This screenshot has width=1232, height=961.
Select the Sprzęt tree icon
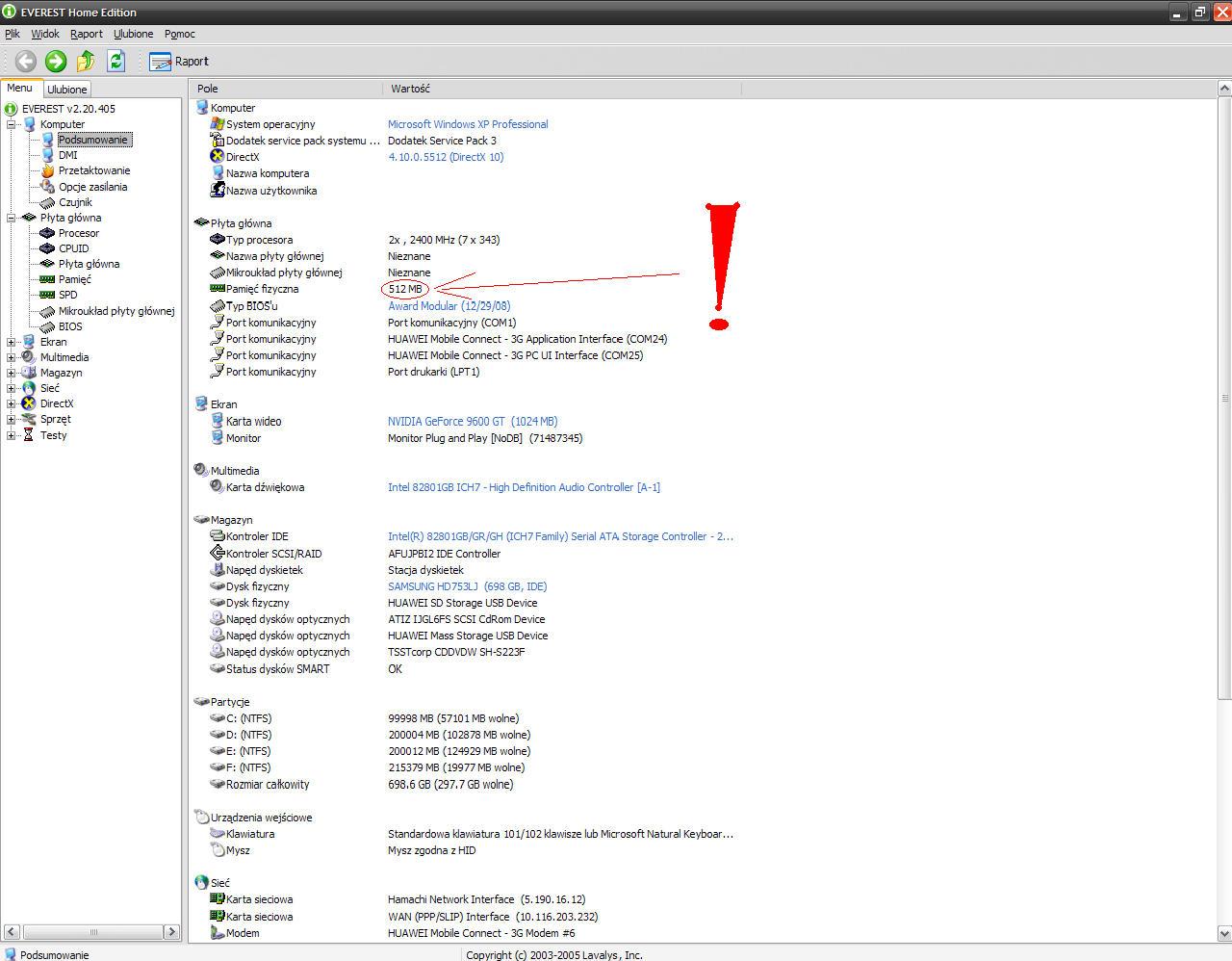29,419
